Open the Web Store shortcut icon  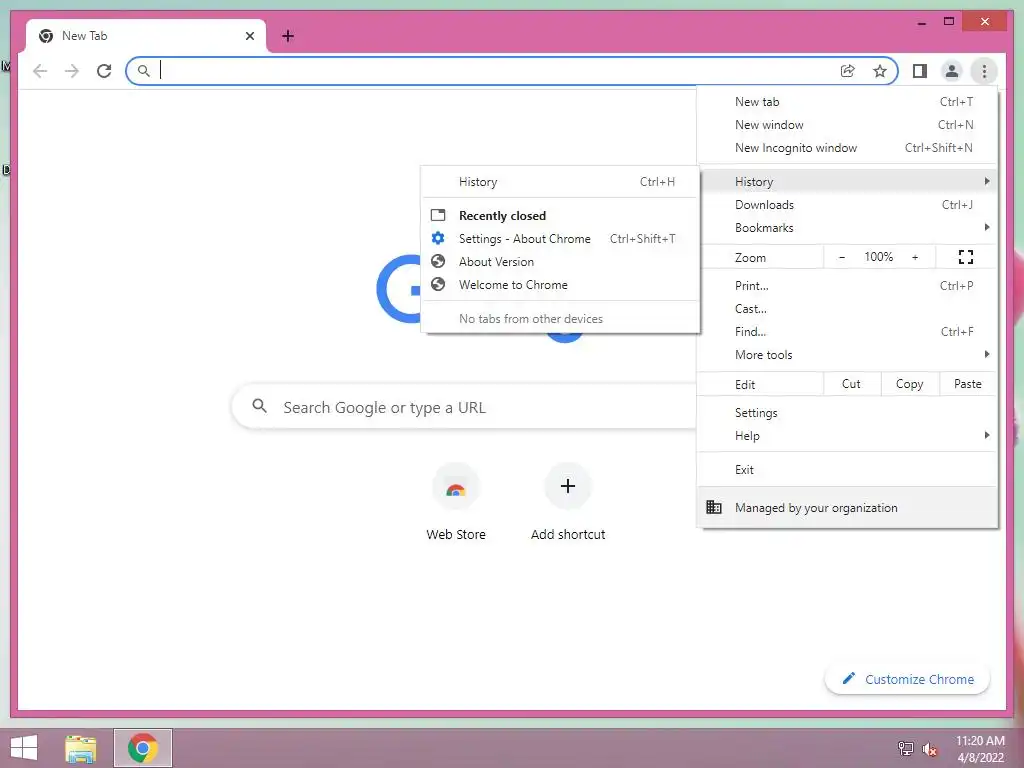point(456,487)
